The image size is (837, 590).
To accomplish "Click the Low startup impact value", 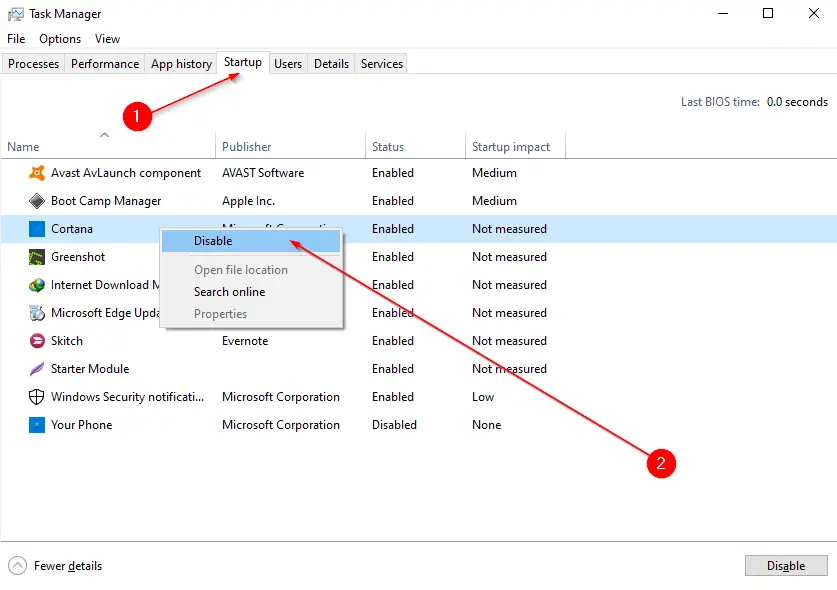I will click(x=483, y=397).
